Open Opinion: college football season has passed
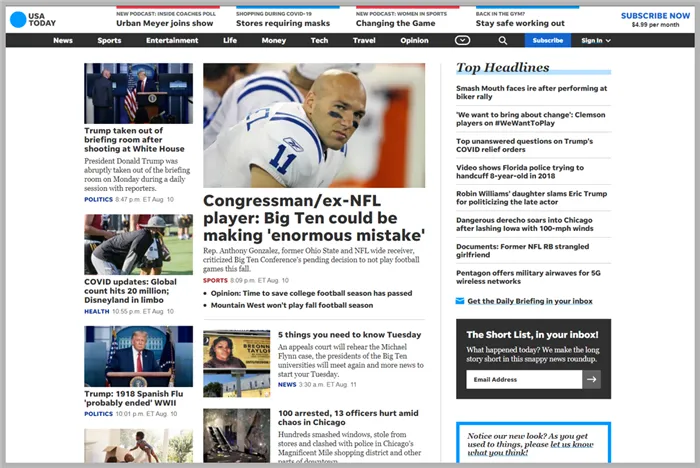The width and height of the screenshot is (700, 468). coord(312,293)
